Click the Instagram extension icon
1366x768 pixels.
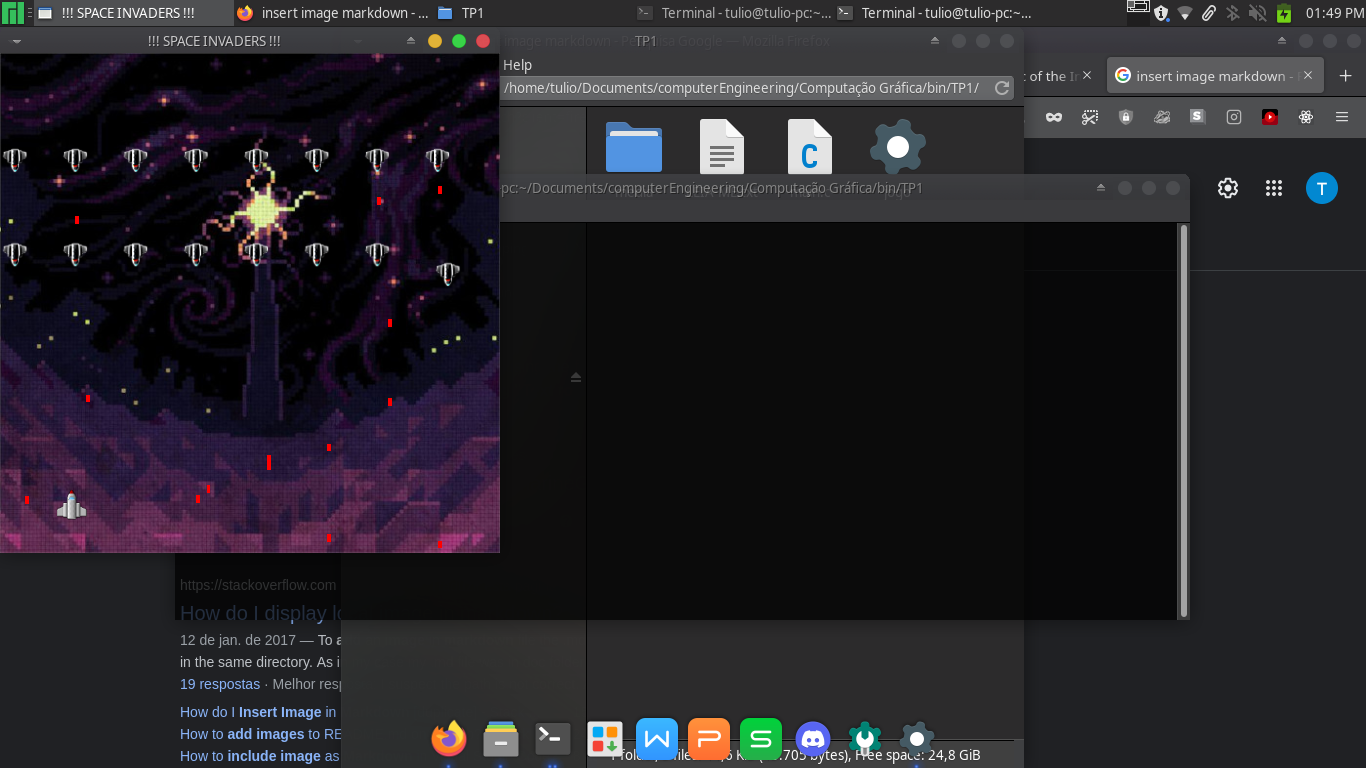pyautogui.click(x=1234, y=117)
